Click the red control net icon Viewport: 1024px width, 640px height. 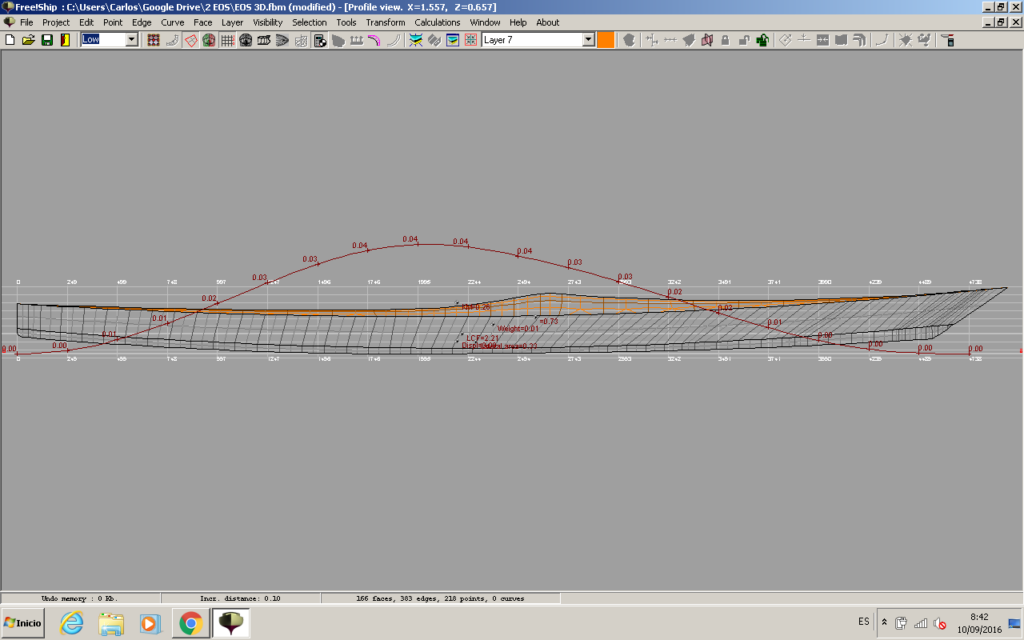pos(154,40)
